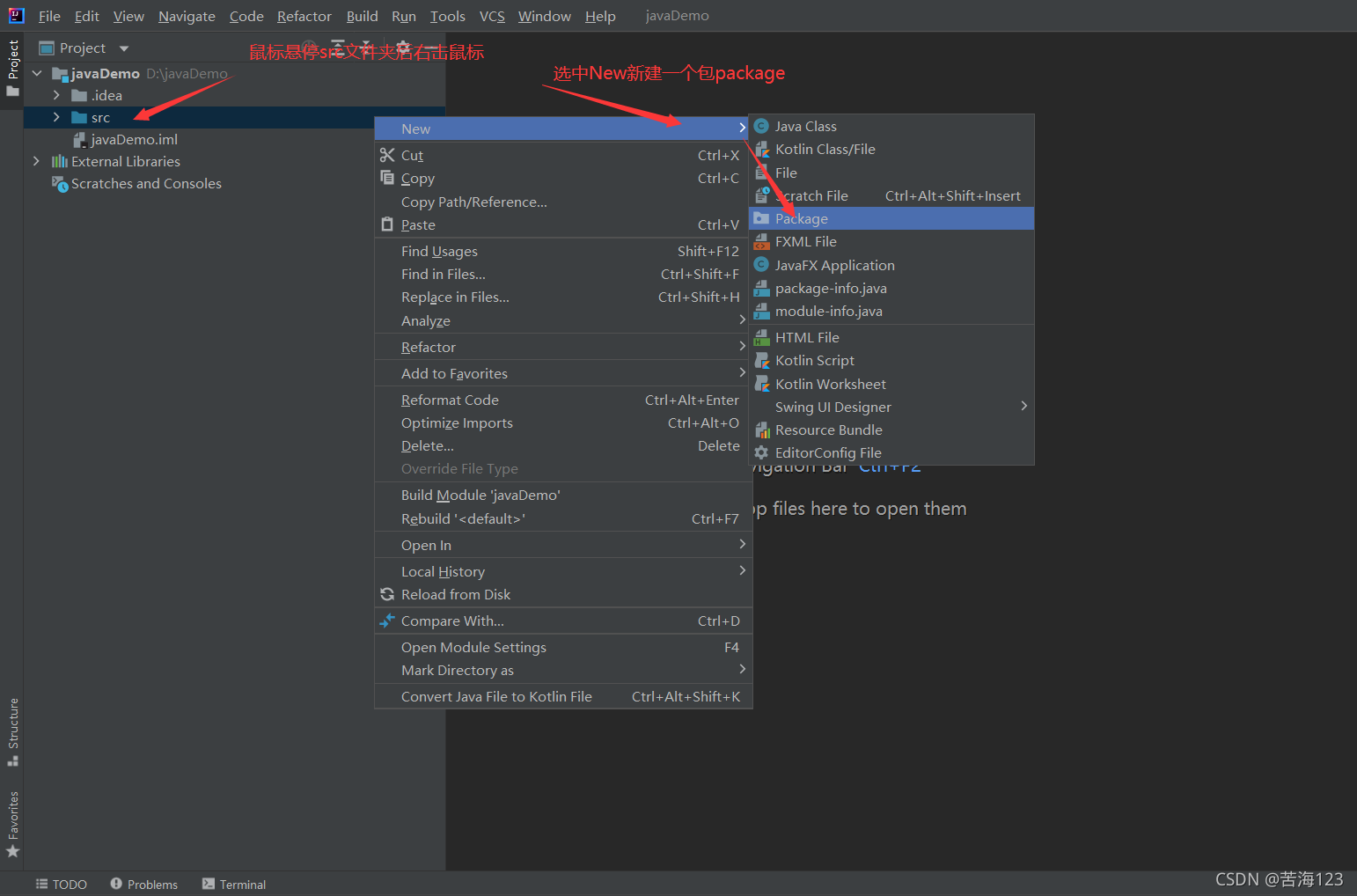Click the Package folder icon in submenu
Viewport: 1357px width, 896px height.
(x=762, y=218)
